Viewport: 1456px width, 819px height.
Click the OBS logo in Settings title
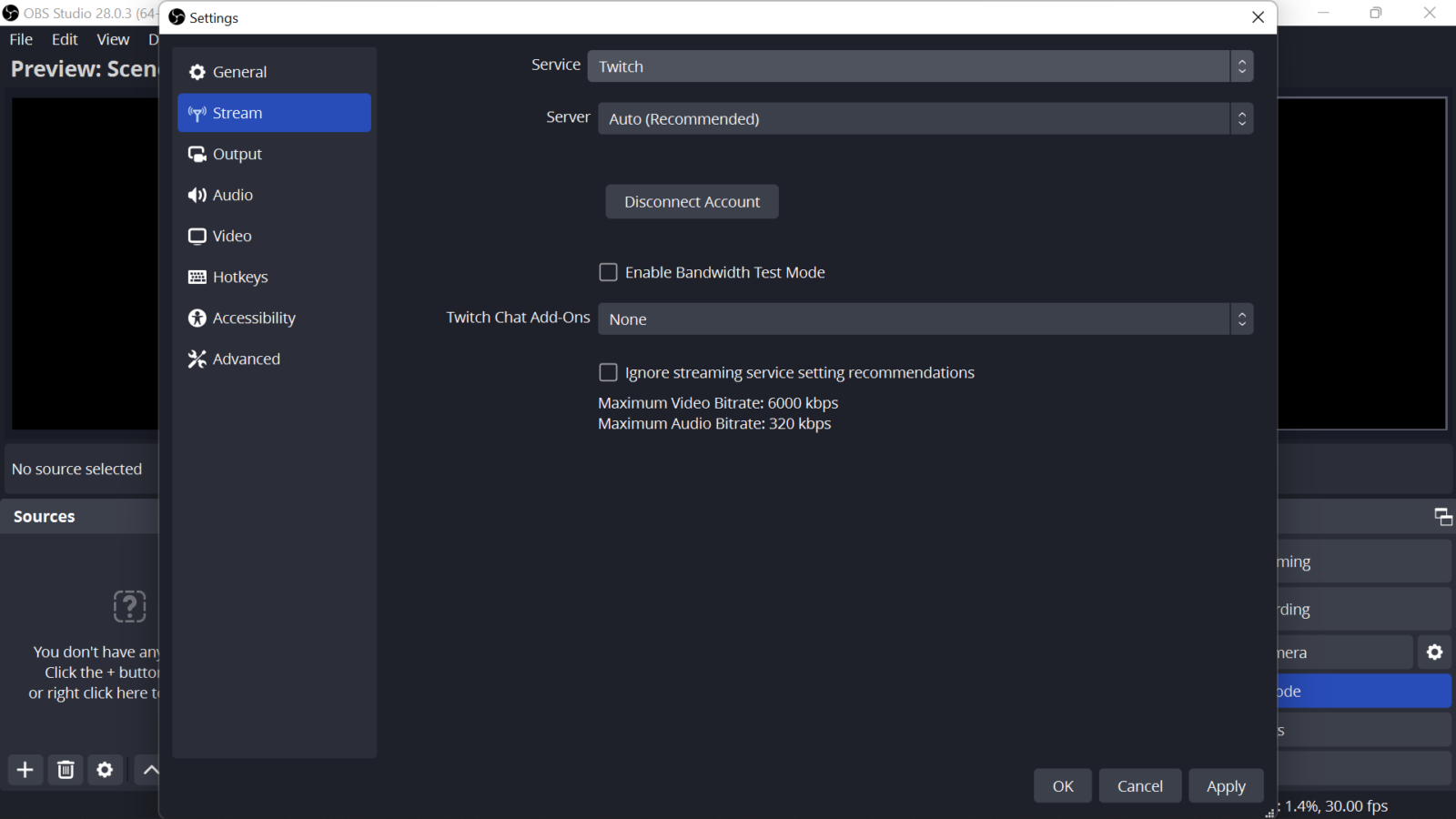(177, 17)
